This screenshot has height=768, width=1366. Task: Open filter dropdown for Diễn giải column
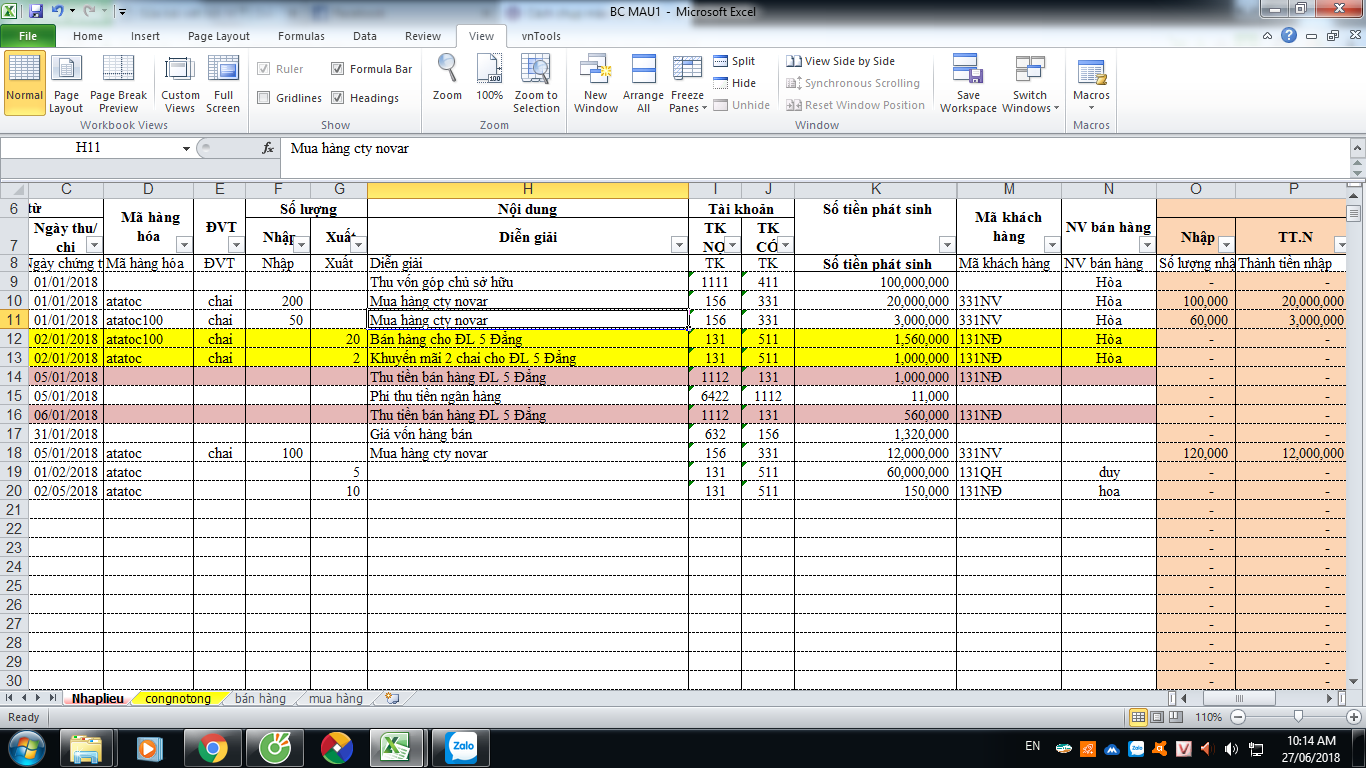[678, 245]
